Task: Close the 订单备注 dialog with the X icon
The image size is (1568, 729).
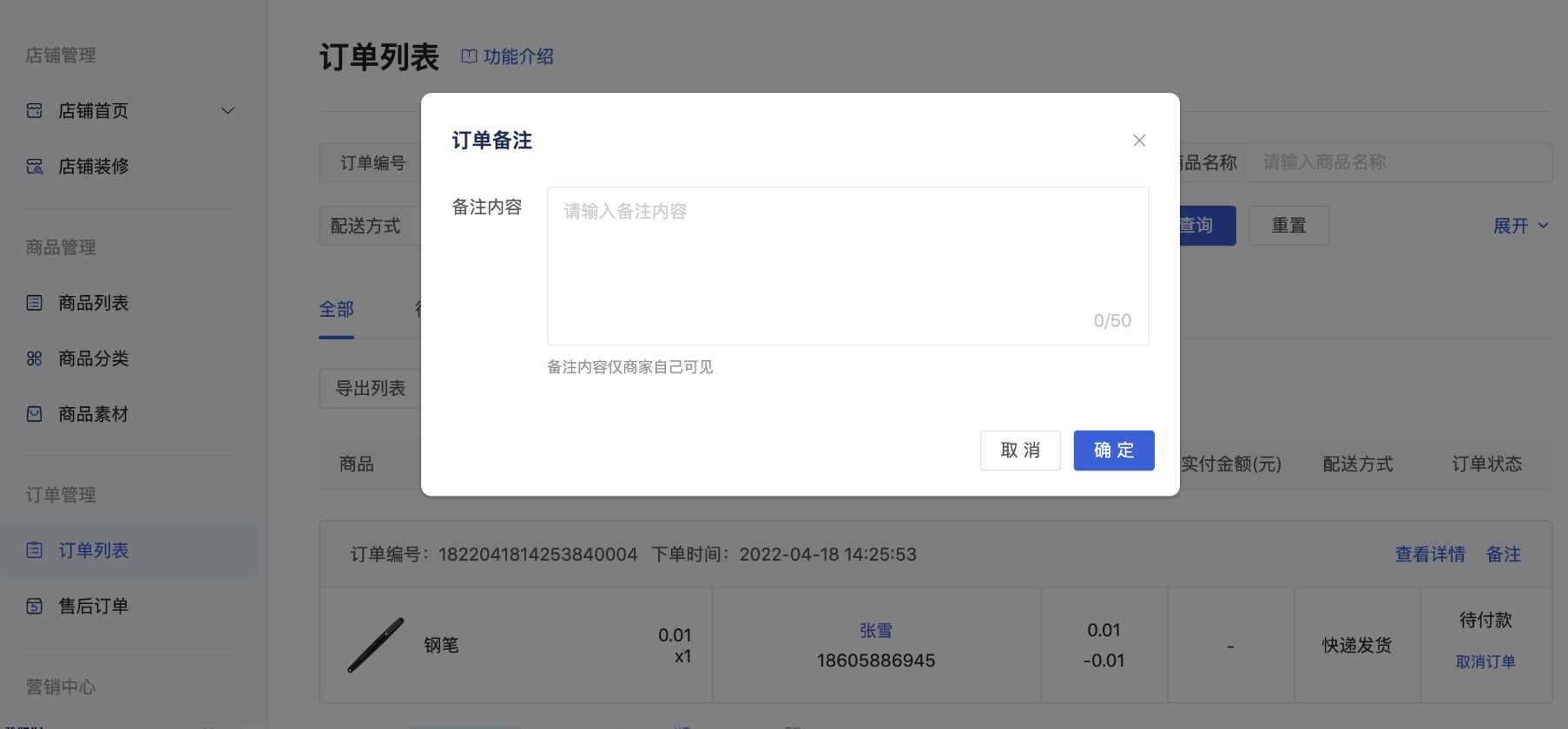Action: 1139,141
